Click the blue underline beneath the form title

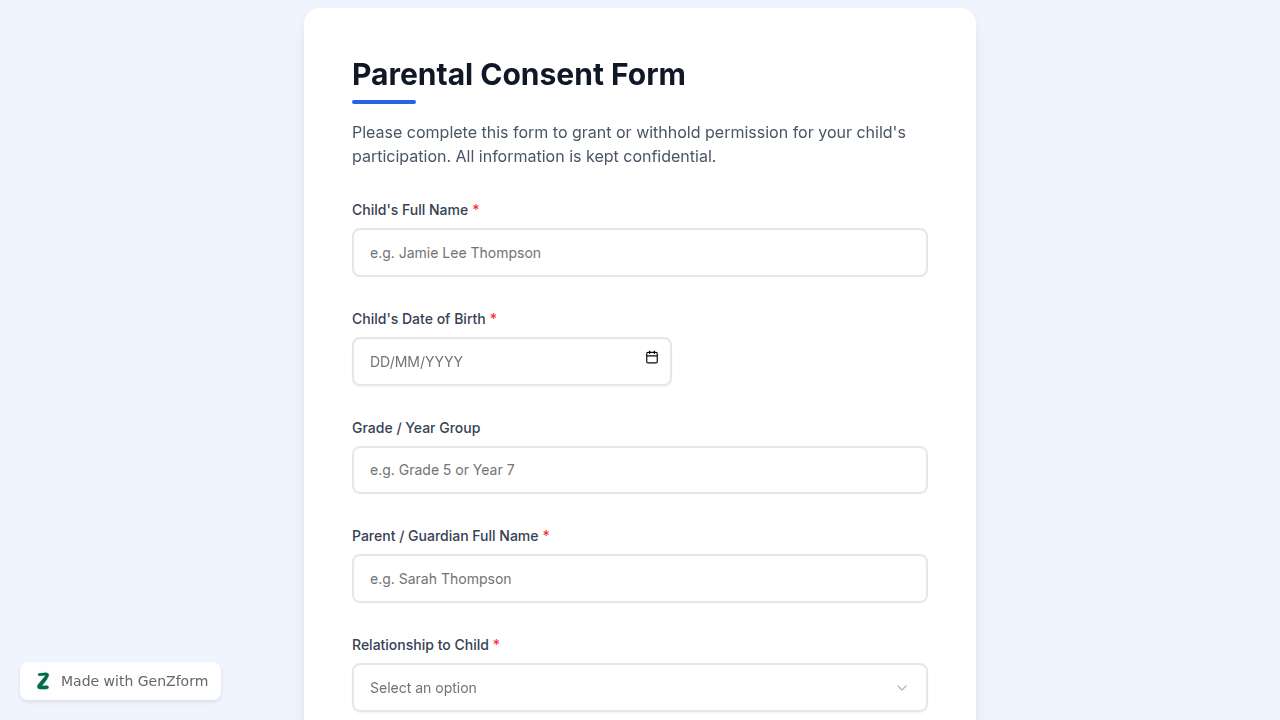[384, 102]
